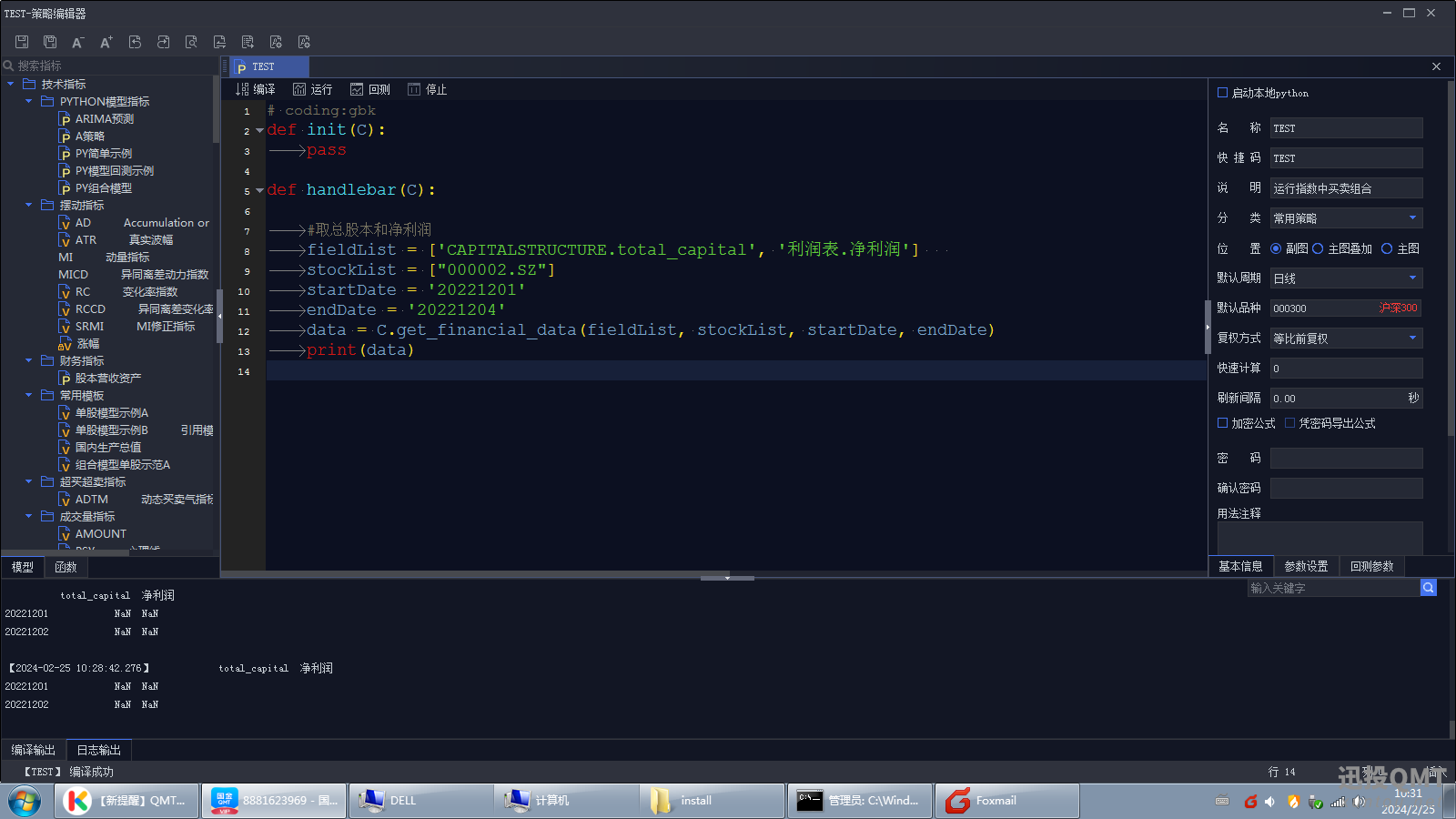Click the Start button on the Windows taskbar

pos(25,801)
